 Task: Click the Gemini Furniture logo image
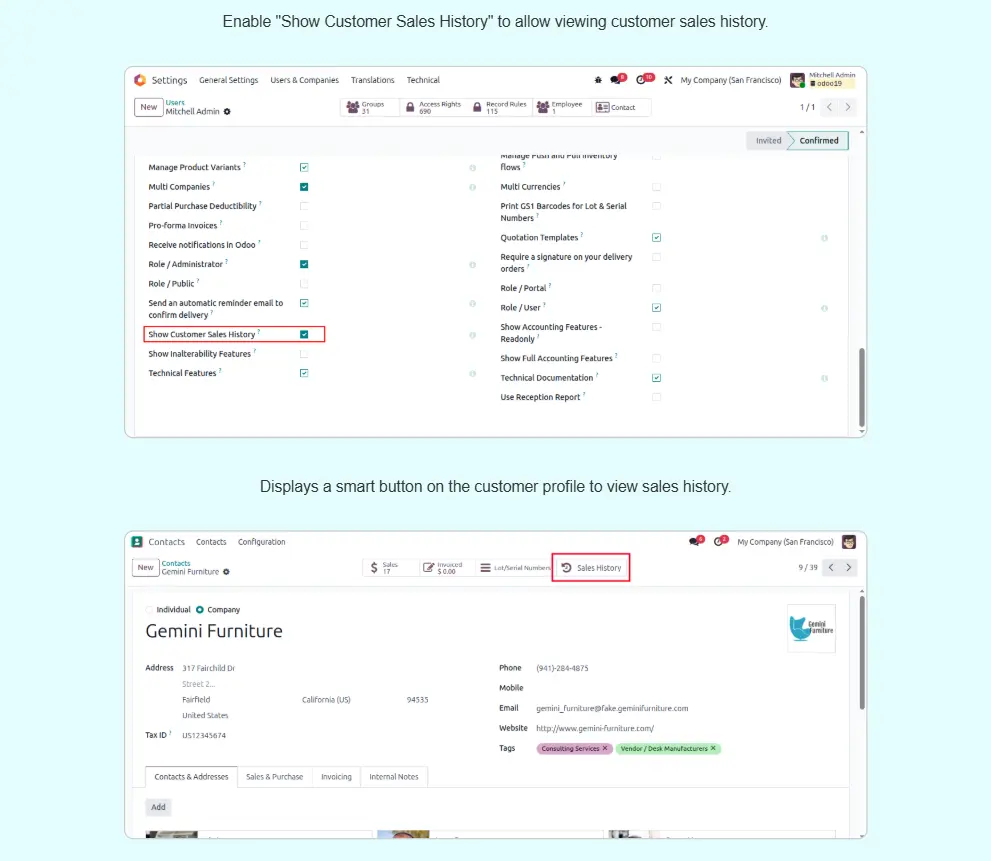[811, 628]
